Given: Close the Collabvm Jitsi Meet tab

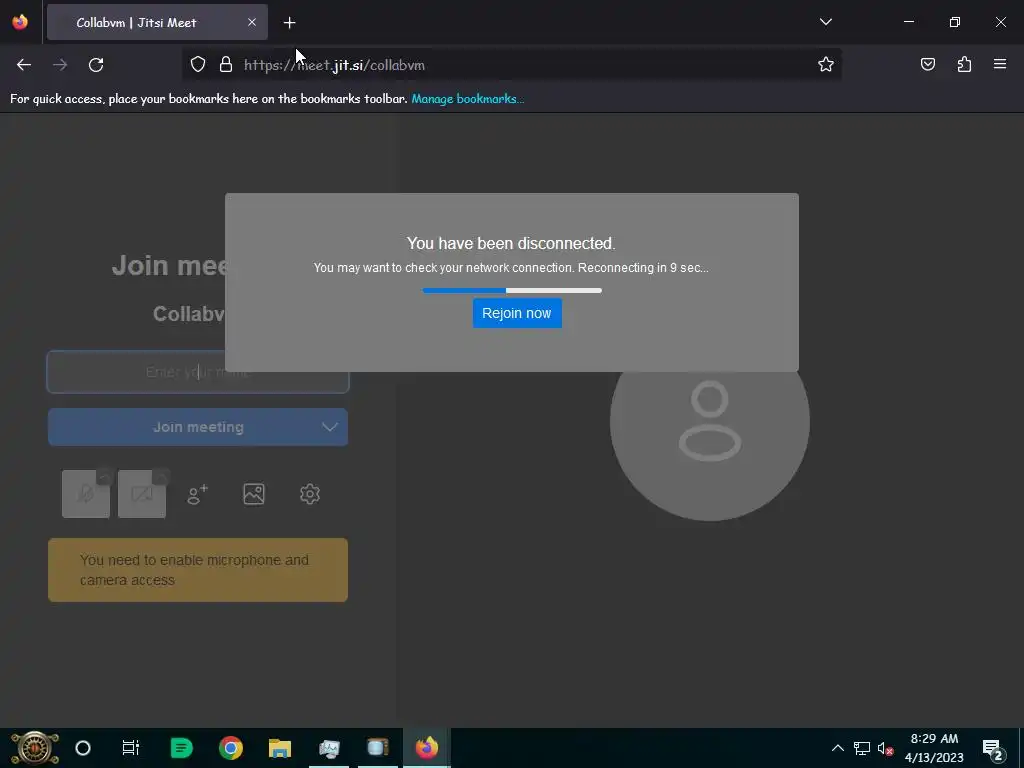Looking at the screenshot, I should click(x=252, y=22).
